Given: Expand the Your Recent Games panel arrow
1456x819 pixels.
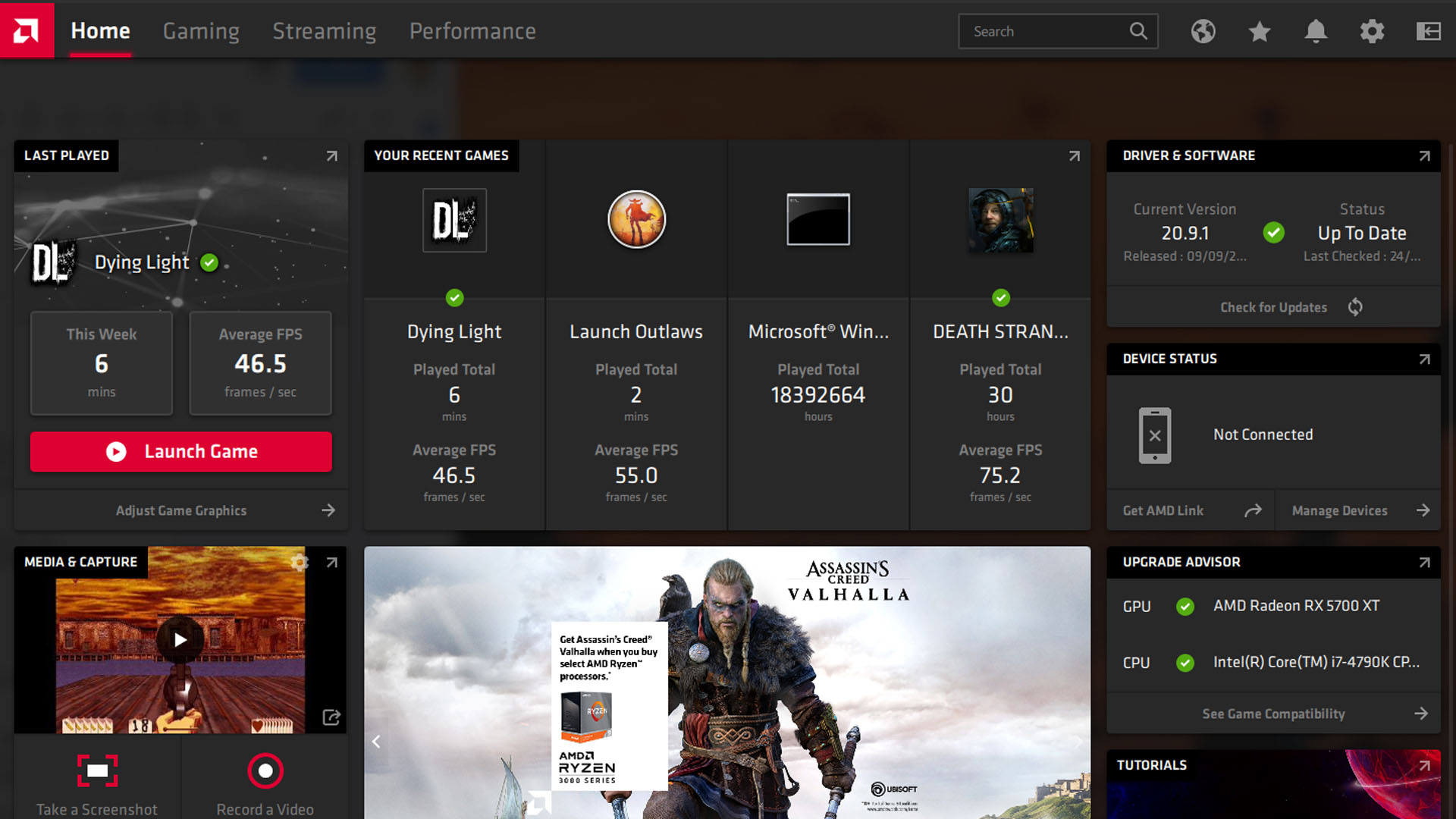Looking at the screenshot, I should click(1074, 155).
